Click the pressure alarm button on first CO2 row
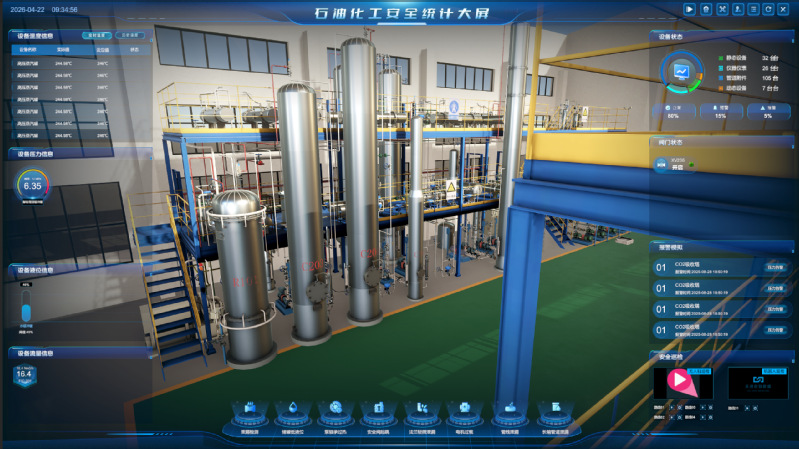The image size is (799, 449). click(775, 268)
